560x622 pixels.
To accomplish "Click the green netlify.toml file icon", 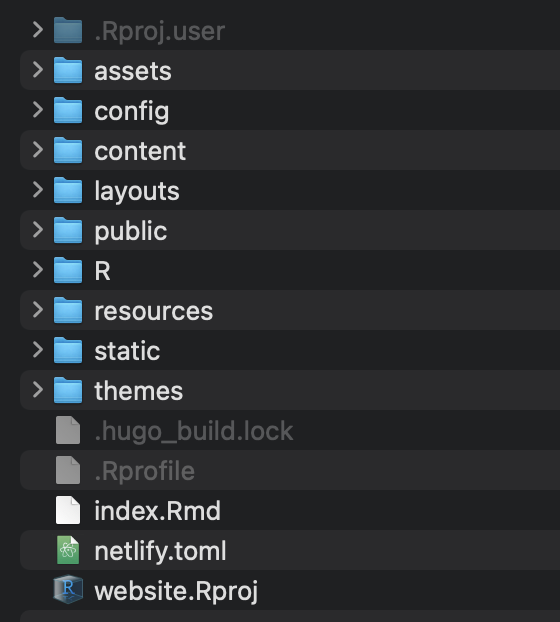I will click(x=68, y=550).
